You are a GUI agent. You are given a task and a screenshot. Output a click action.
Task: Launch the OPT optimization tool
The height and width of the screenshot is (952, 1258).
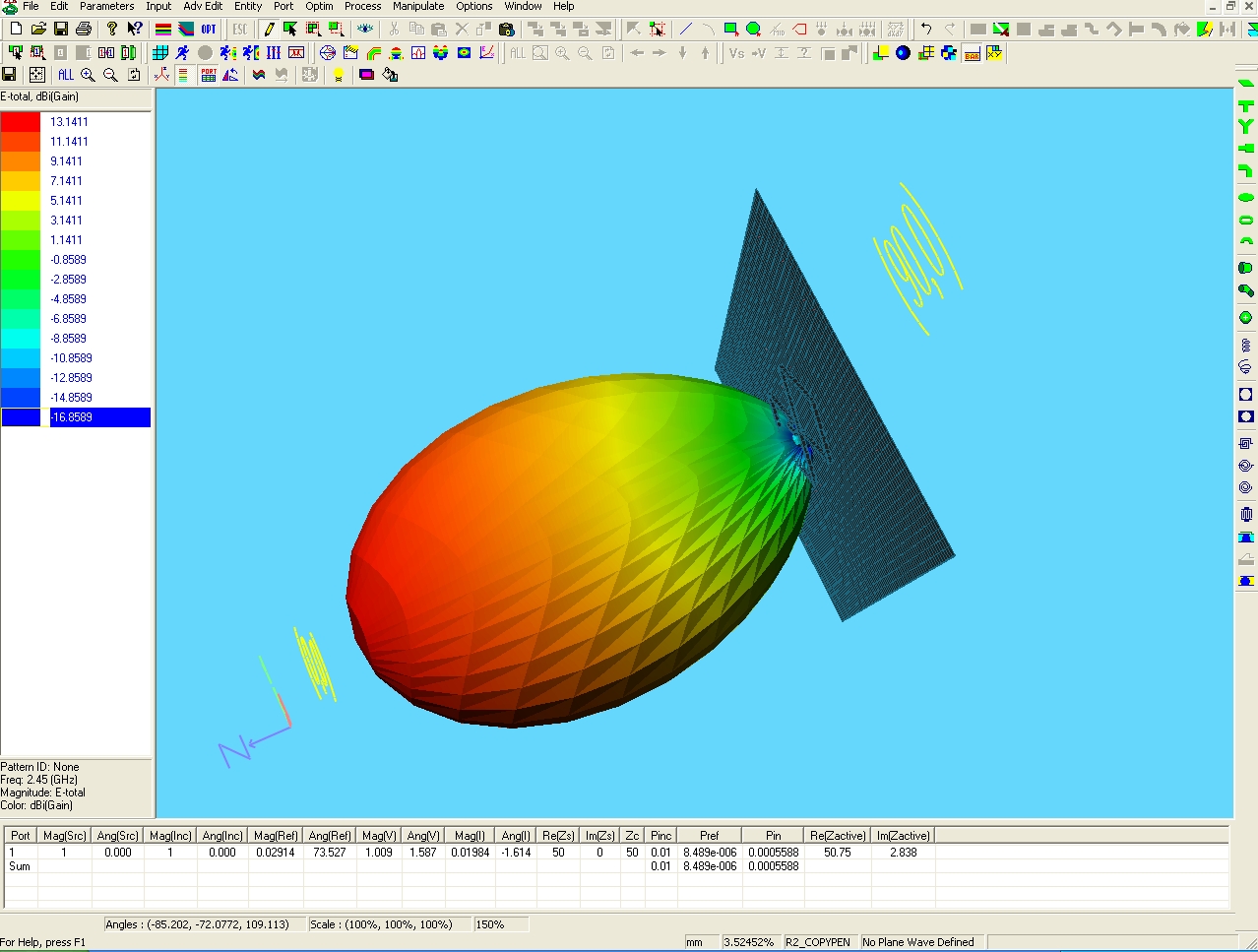tap(209, 30)
